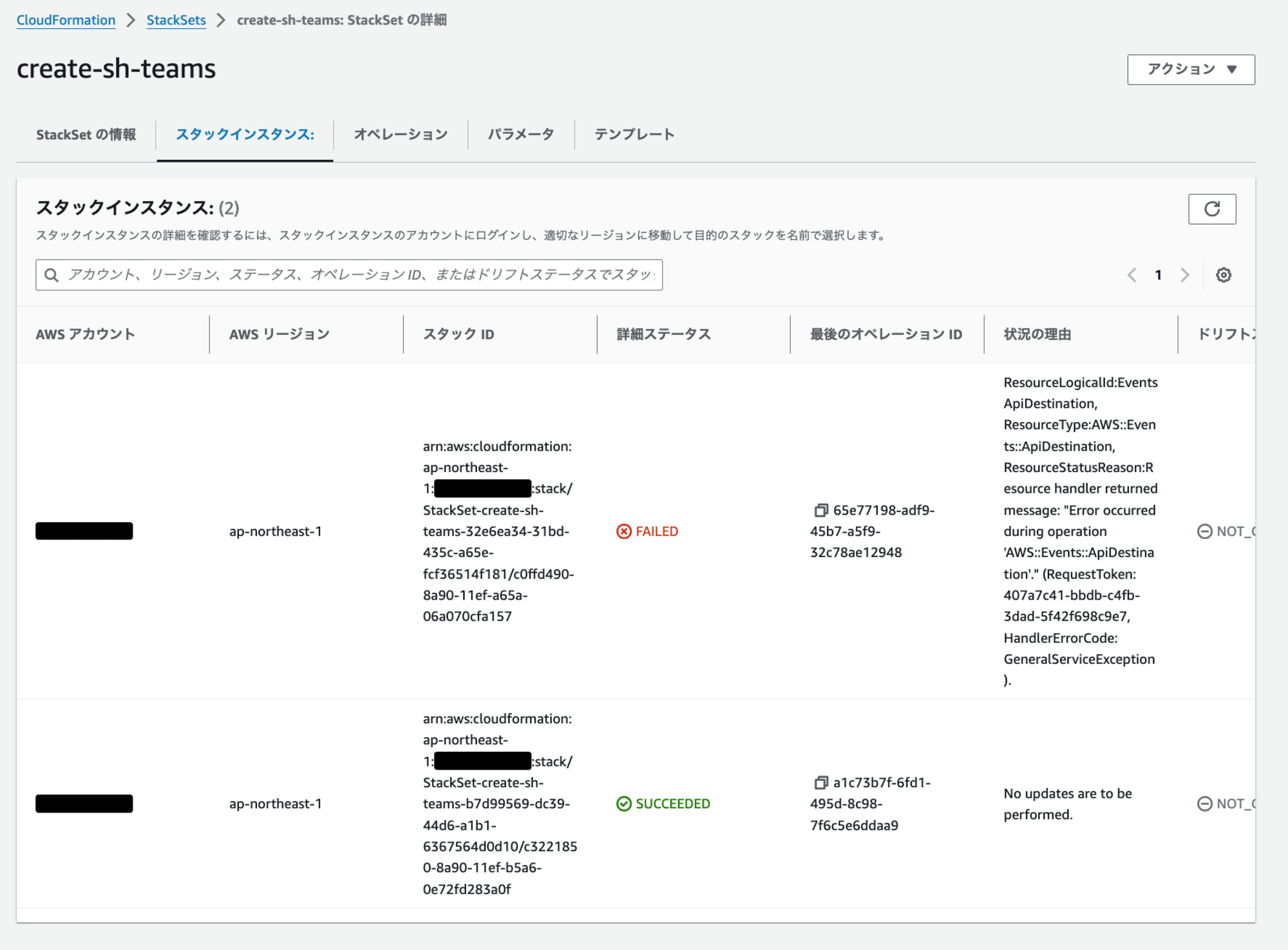Click the 状況の理由 column header
This screenshot has width=1288, height=950.
[1037, 334]
